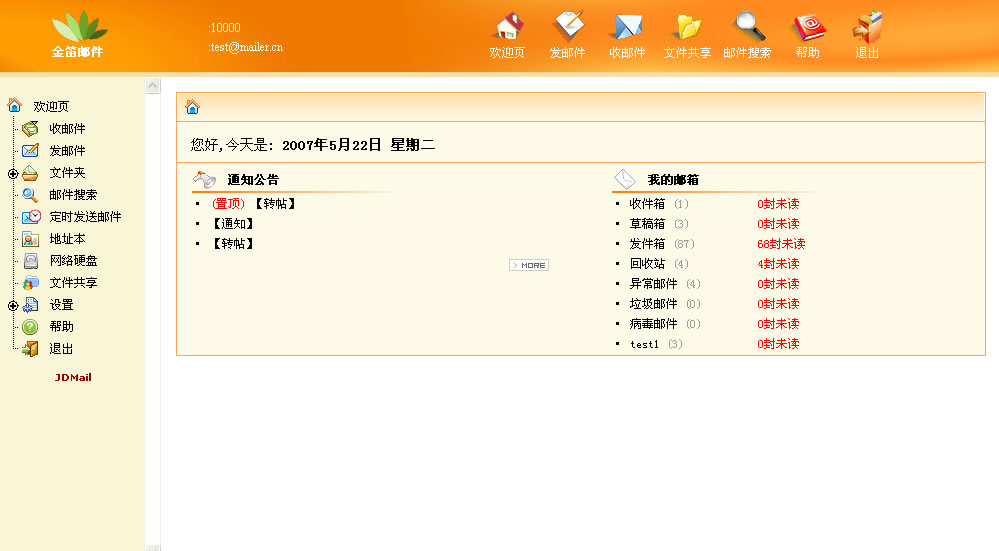Image resolution: width=999 pixels, height=551 pixels.
Task: Open 文件共享 folder icon in top toolbar
Action: (x=687, y=28)
